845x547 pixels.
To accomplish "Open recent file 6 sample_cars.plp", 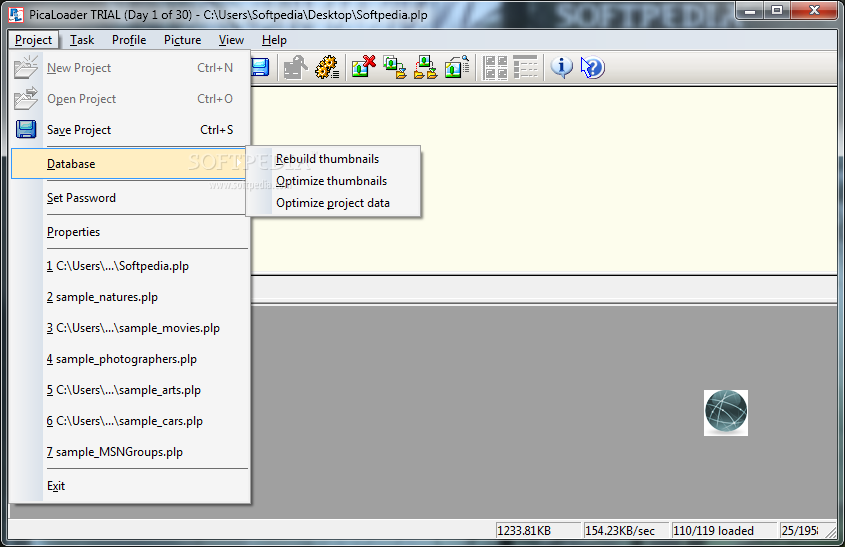I will [x=130, y=421].
